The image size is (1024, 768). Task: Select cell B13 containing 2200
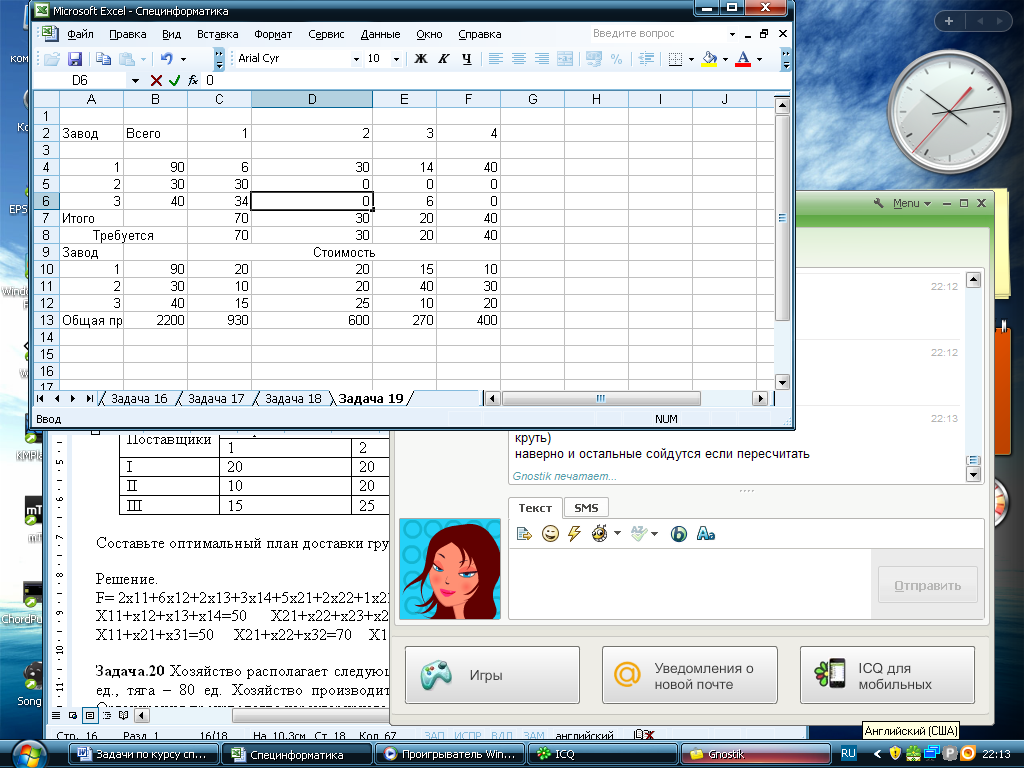(155, 320)
